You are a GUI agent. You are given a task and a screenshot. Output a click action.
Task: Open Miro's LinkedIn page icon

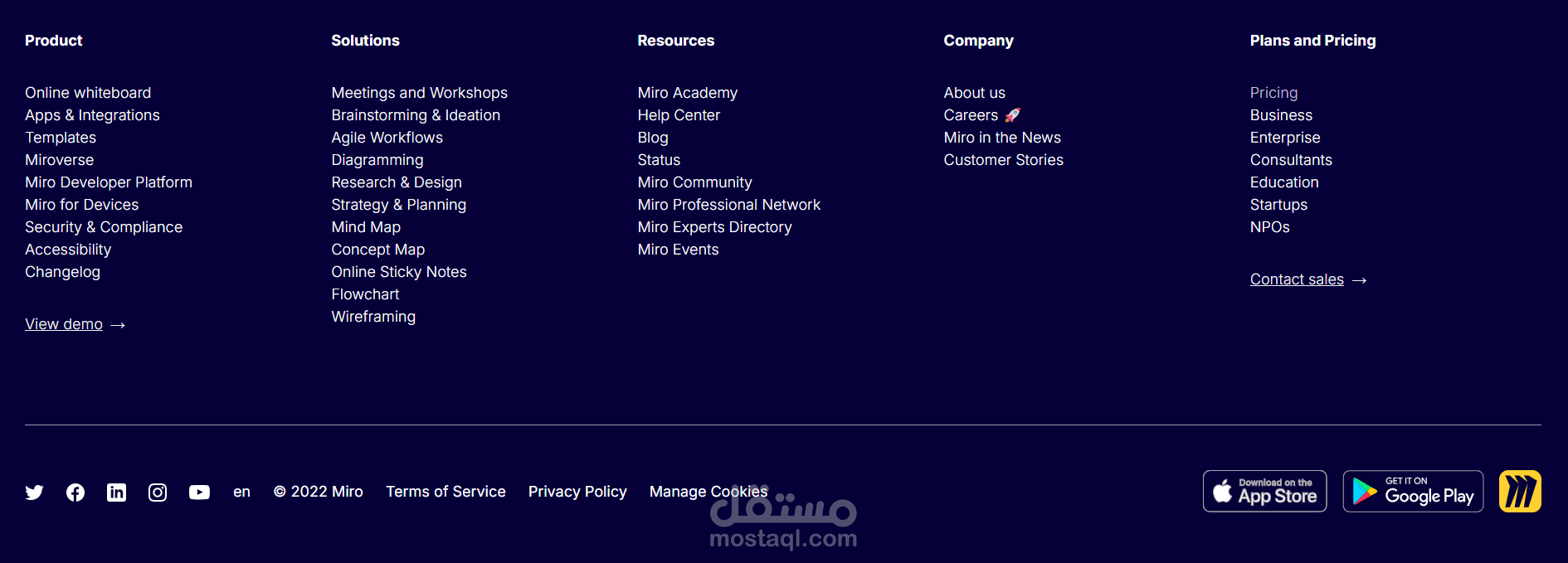[117, 493]
